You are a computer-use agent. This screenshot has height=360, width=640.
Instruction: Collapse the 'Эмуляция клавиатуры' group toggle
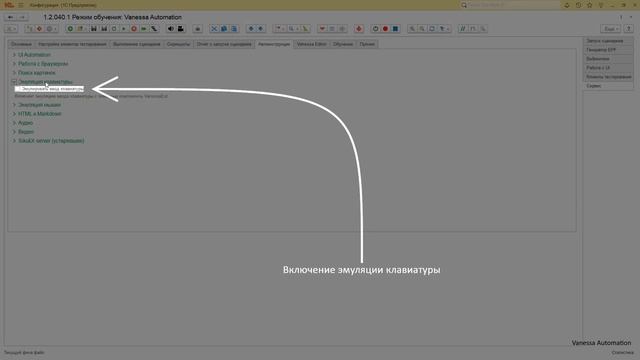(x=14, y=82)
